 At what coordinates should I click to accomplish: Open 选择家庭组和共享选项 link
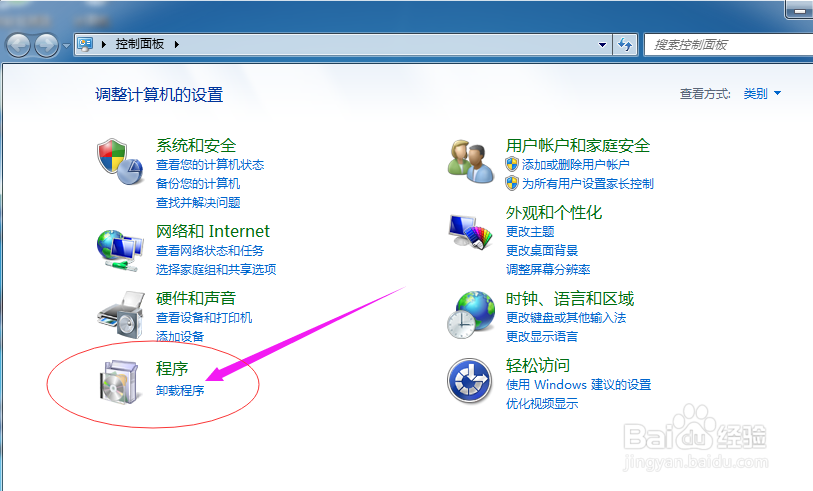[x=216, y=270]
